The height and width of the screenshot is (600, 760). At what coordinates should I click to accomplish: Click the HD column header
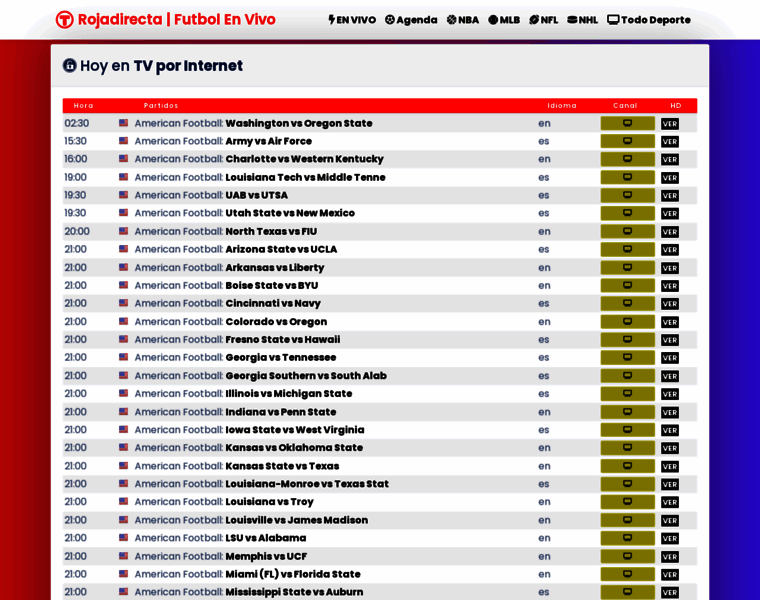(x=676, y=106)
